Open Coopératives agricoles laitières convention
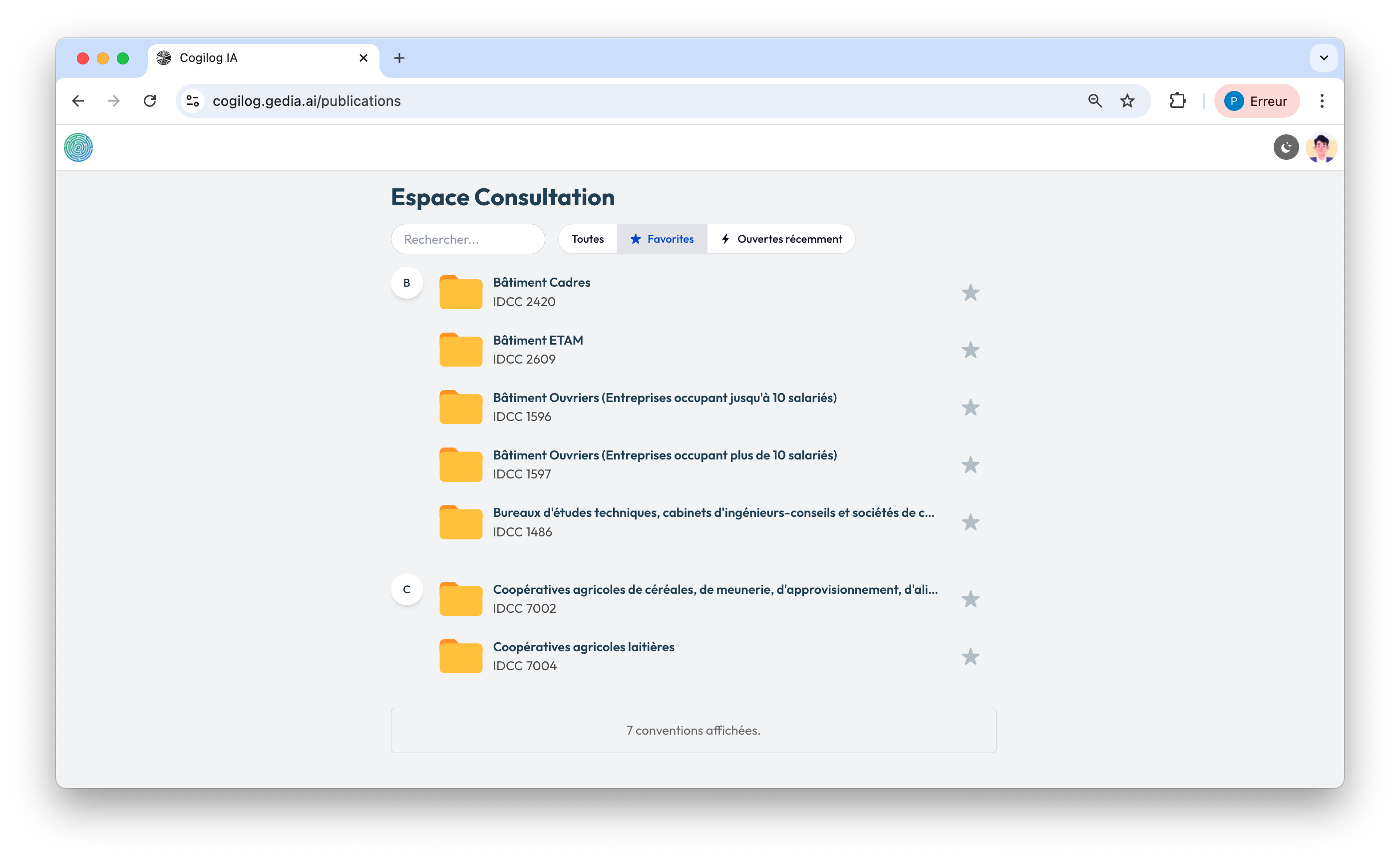This screenshot has width=1400, height=862. [x=584, y=647]
